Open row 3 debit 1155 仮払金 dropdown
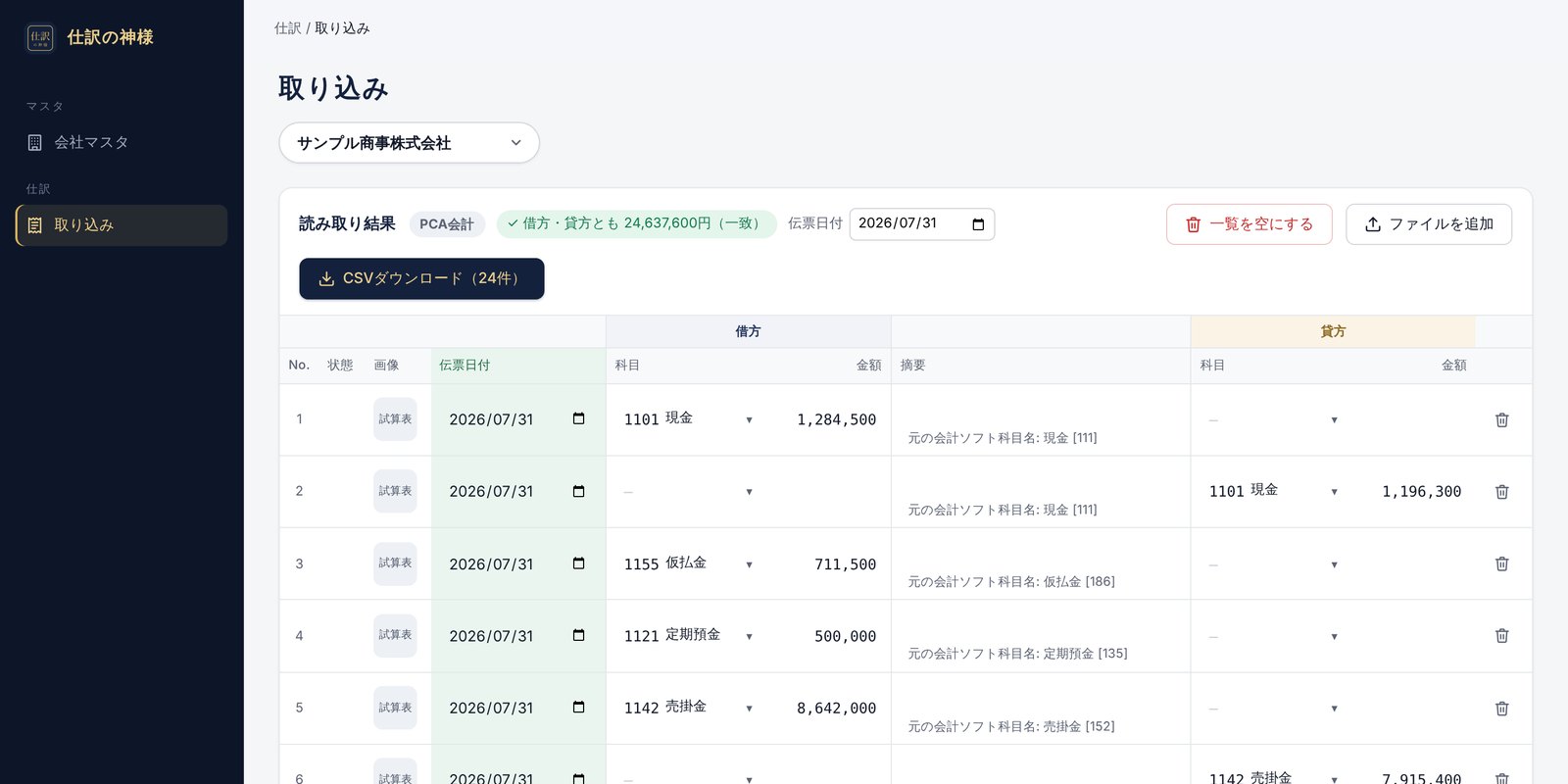 coord(688,563)
